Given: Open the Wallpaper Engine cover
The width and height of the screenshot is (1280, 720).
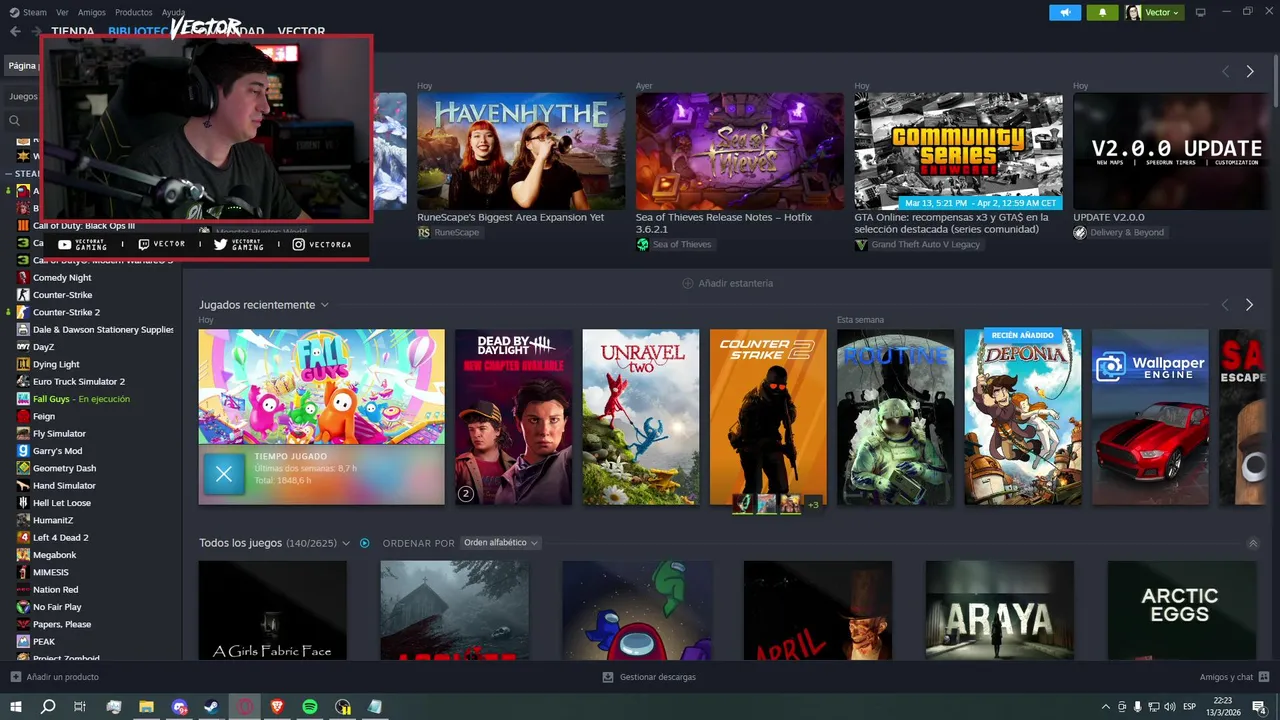Looking at the screenshot, I should point(1150,417).
